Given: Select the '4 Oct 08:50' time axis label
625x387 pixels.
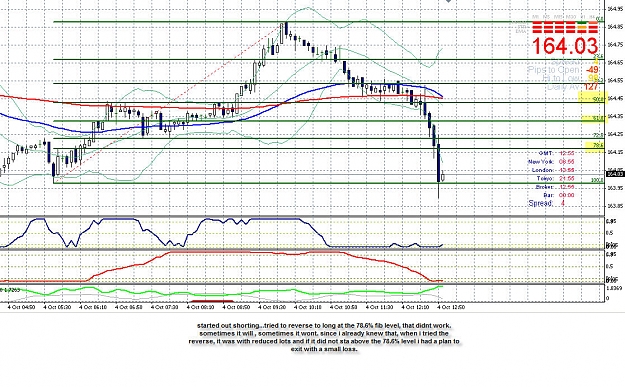Looking at the screenshot, I should pos(236,307).
